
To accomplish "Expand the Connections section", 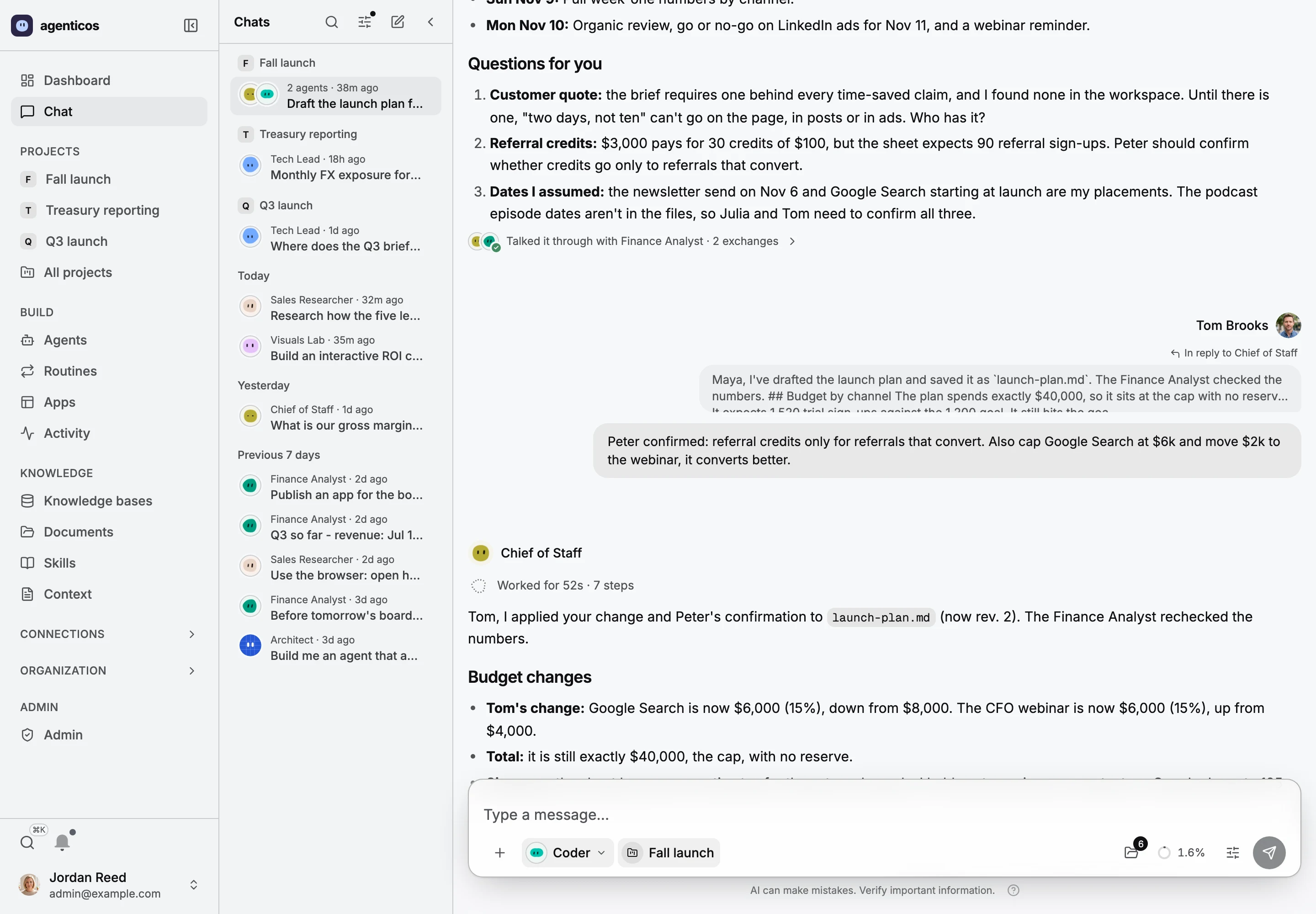I will pos(109,633).
